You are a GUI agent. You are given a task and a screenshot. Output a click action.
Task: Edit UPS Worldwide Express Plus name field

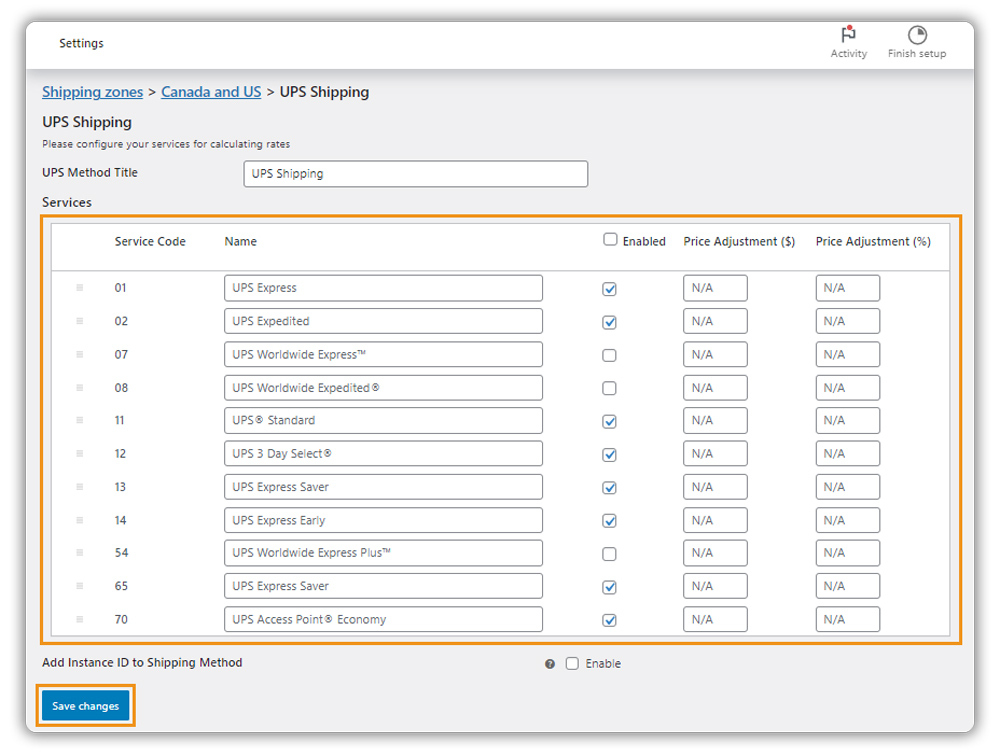[383, 552]
